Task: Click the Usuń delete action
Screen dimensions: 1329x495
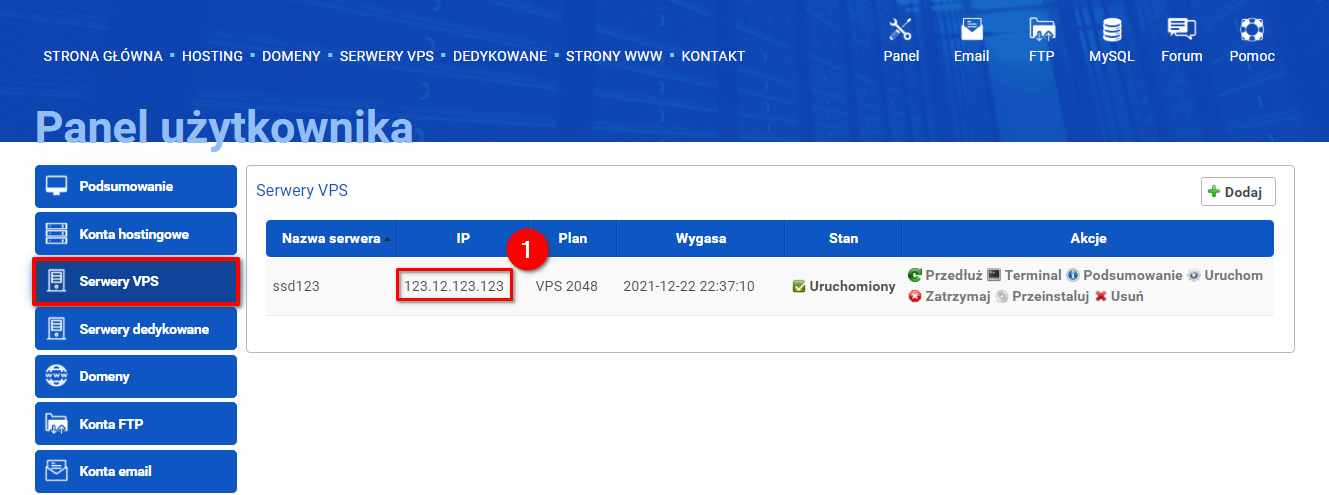Action: click(1119, 296)
